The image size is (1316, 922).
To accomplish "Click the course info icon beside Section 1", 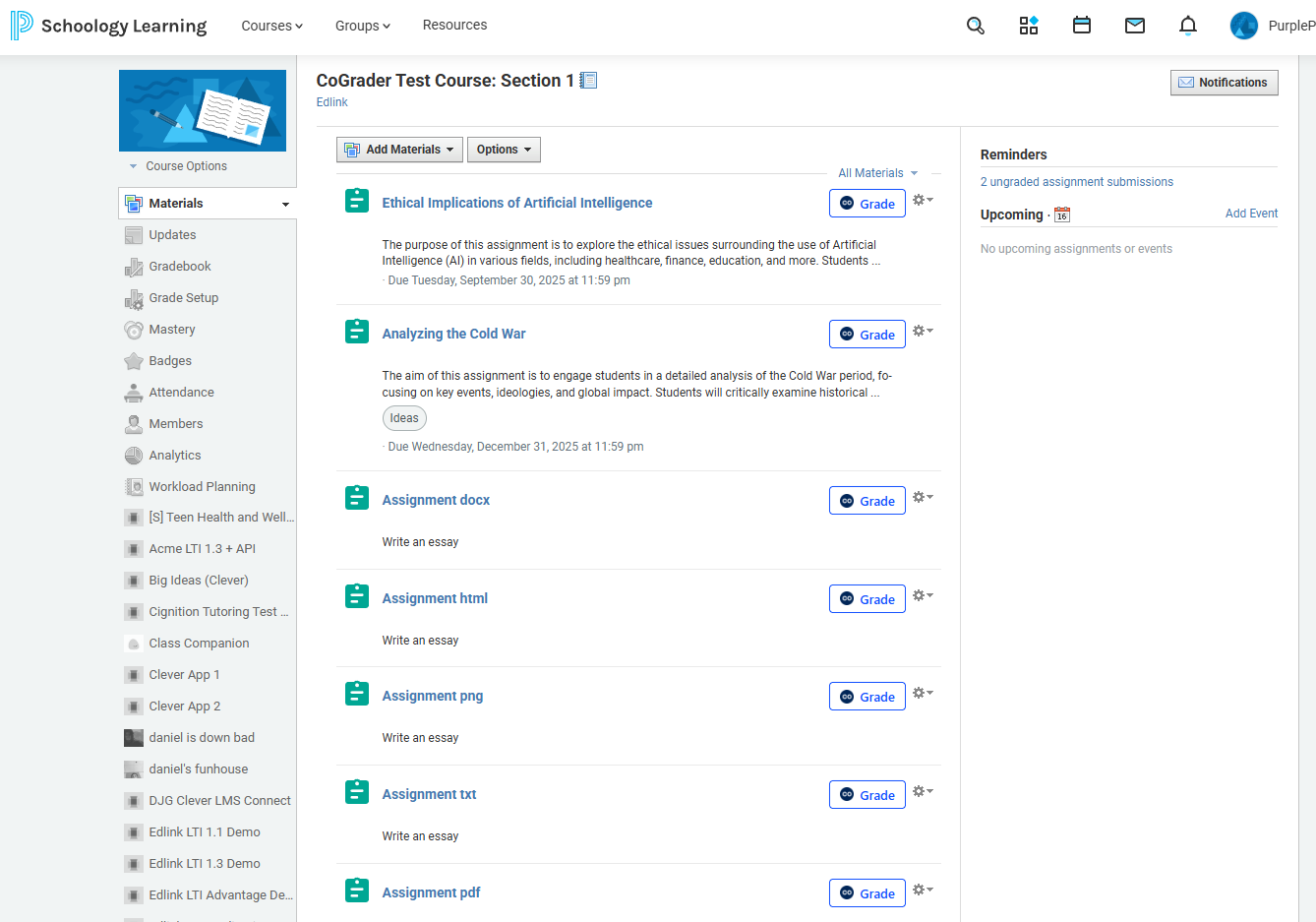I will tap(588, 81).
